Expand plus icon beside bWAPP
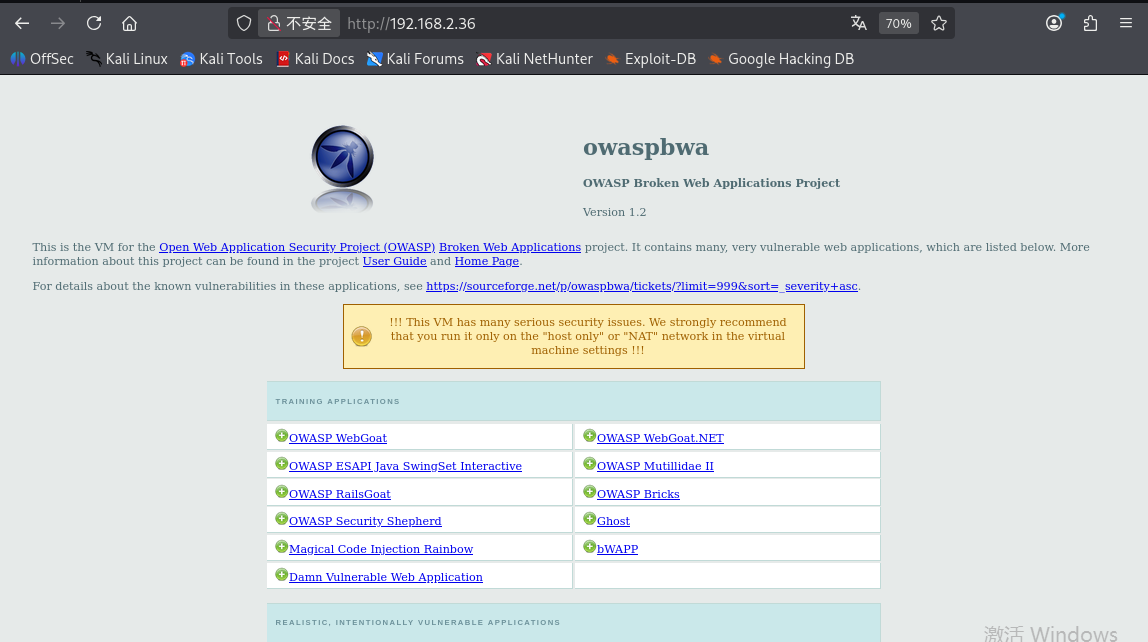 point(589,547)
